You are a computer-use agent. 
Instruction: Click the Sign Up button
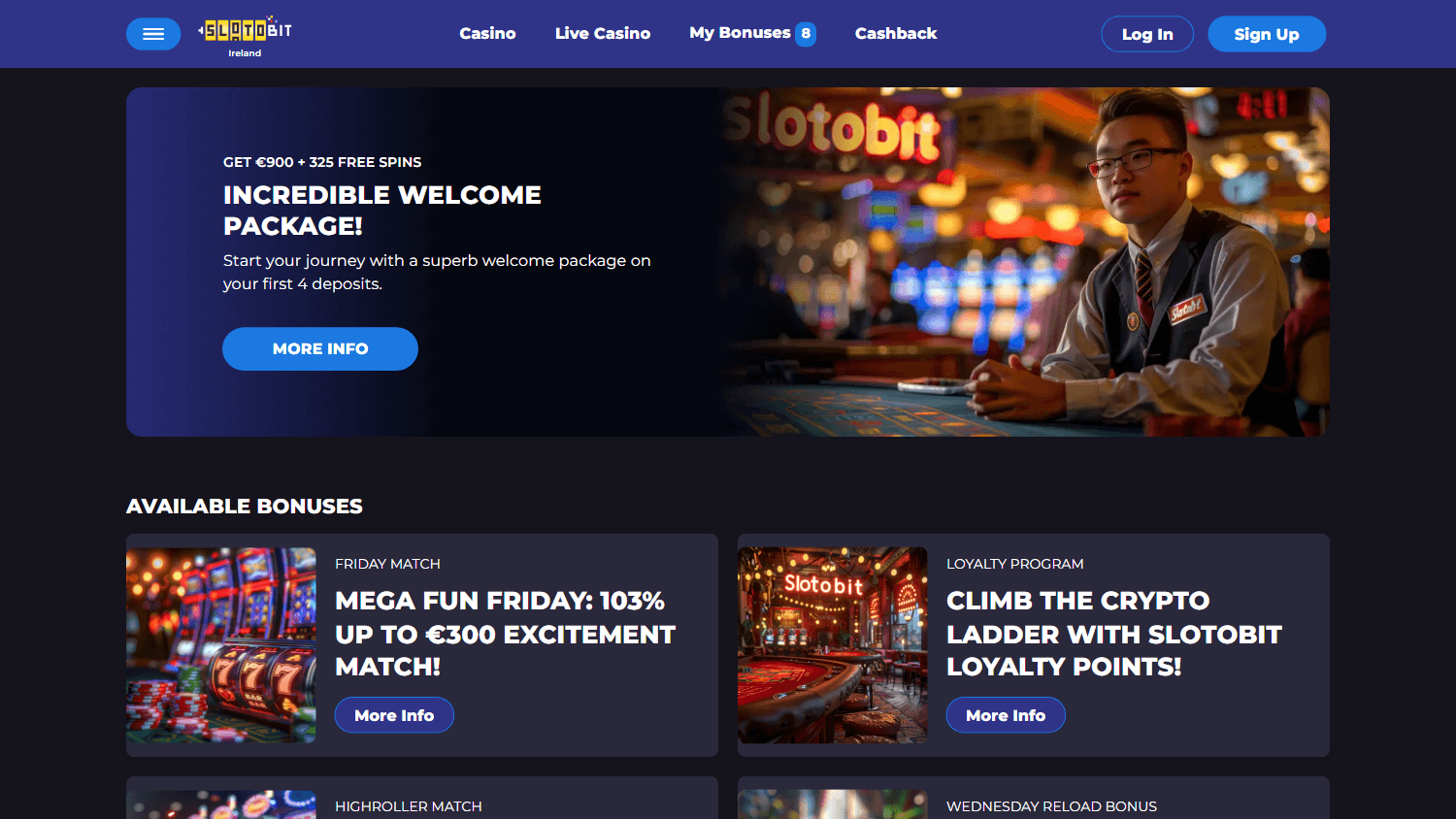(x=1267, y=34)
